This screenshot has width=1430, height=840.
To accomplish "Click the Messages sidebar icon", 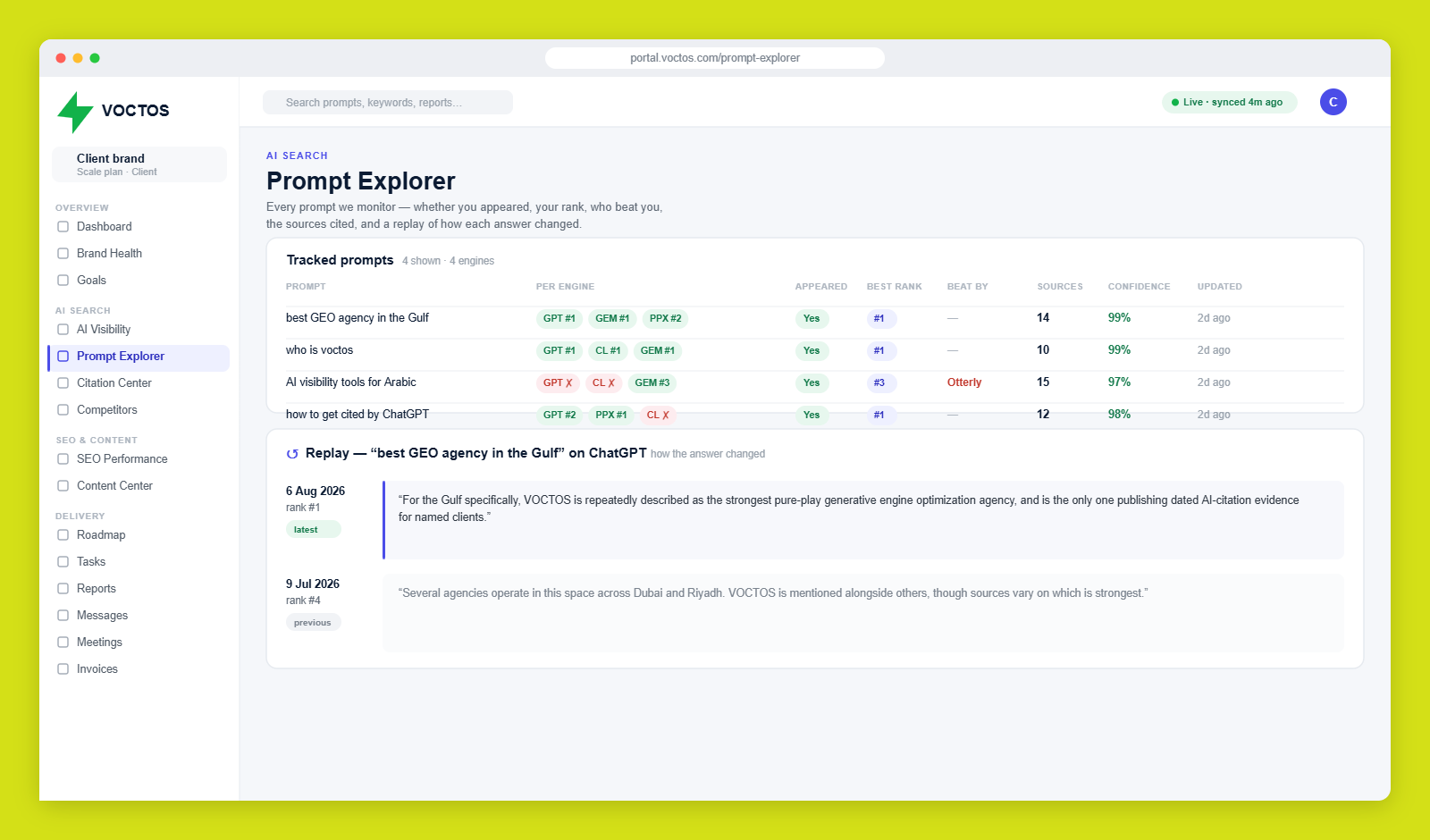I will 63,616.
